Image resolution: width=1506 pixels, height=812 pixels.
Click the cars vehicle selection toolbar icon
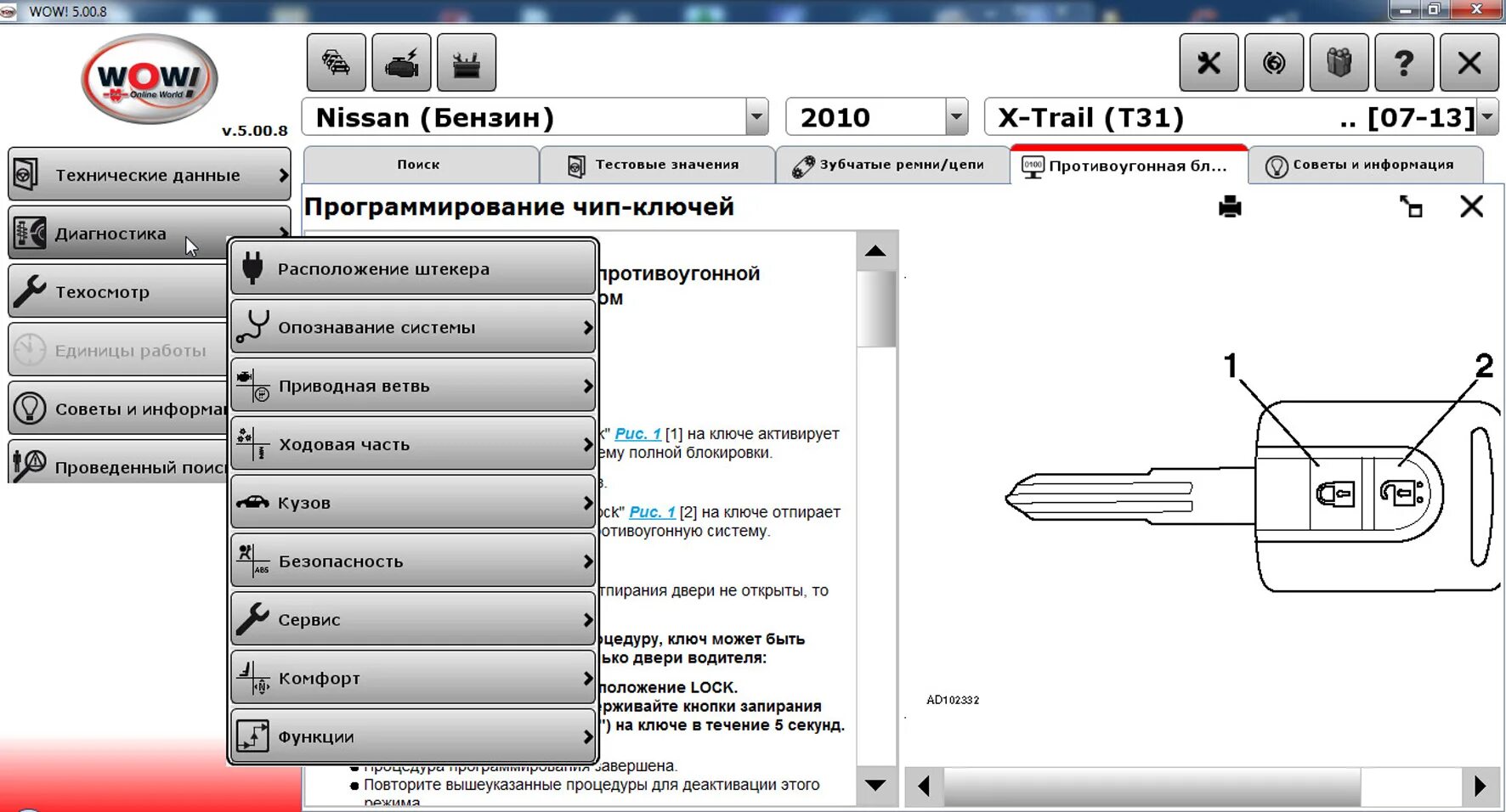pos(337,62)
